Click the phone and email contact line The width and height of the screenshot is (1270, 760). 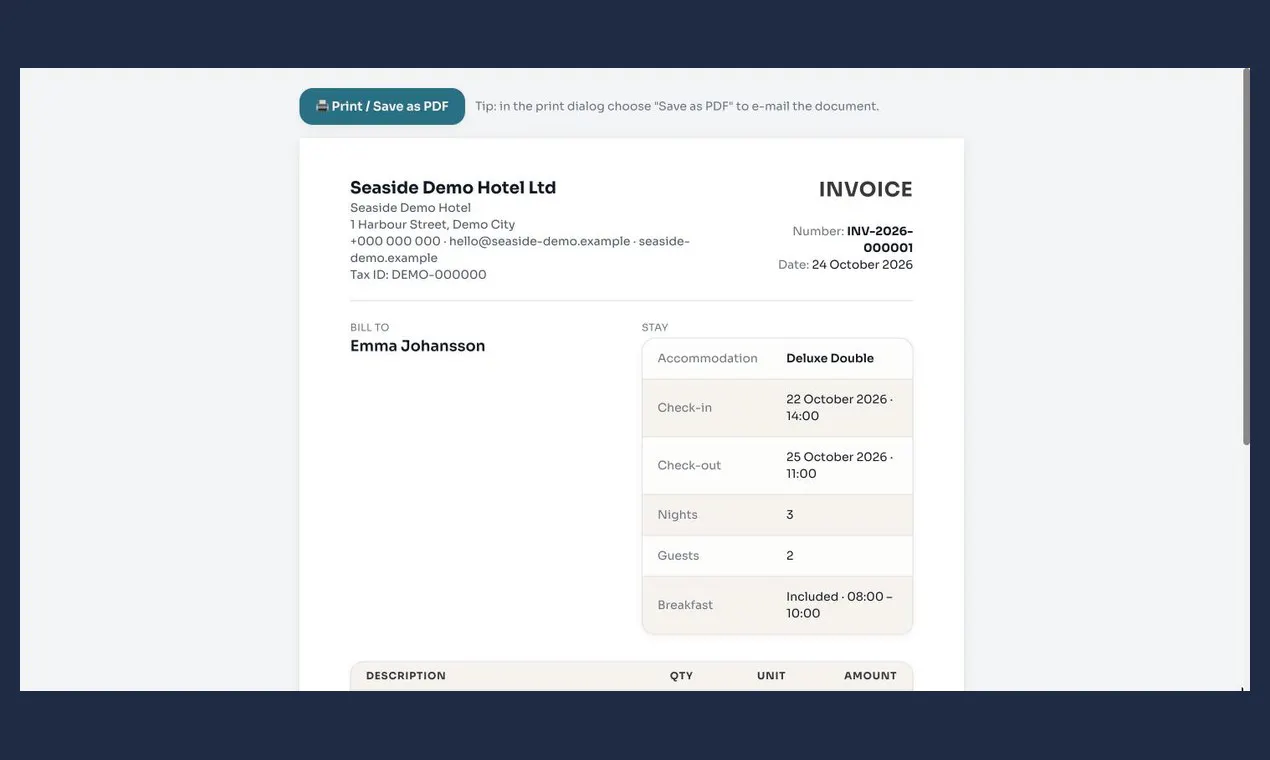click(x=520, y=249)
